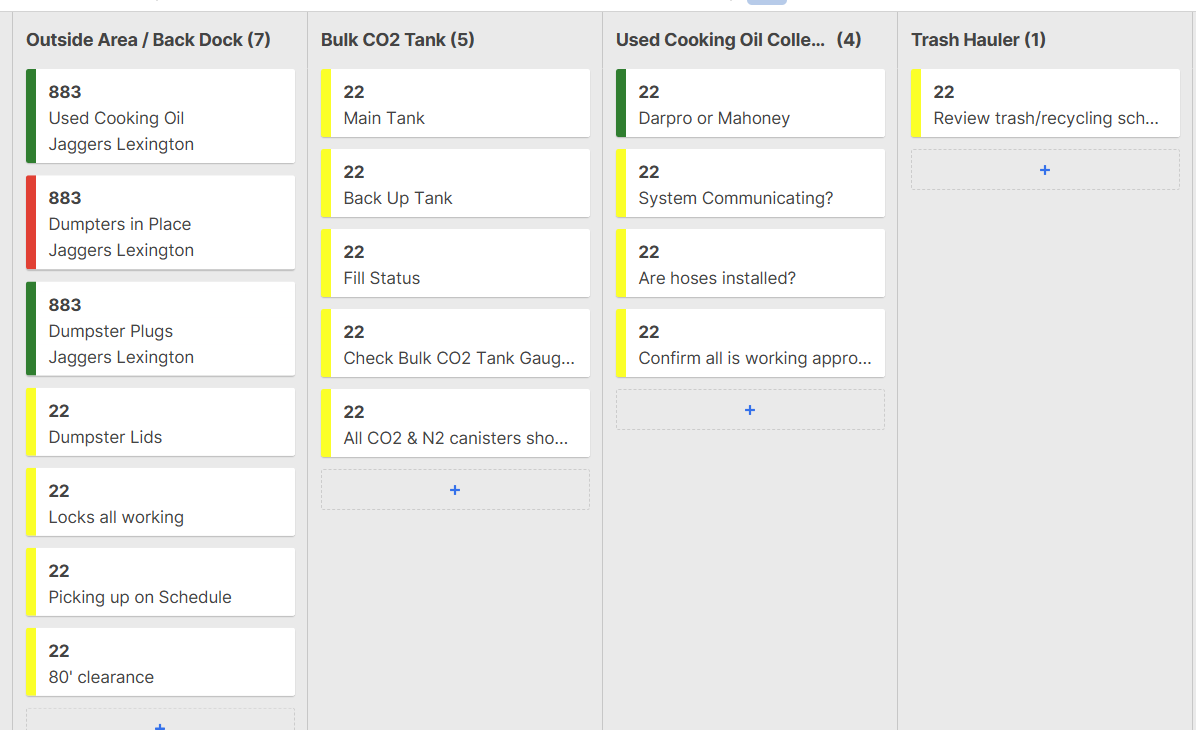
Task: Select the Dumpster Plugs card
Action: tap(160, 330)
